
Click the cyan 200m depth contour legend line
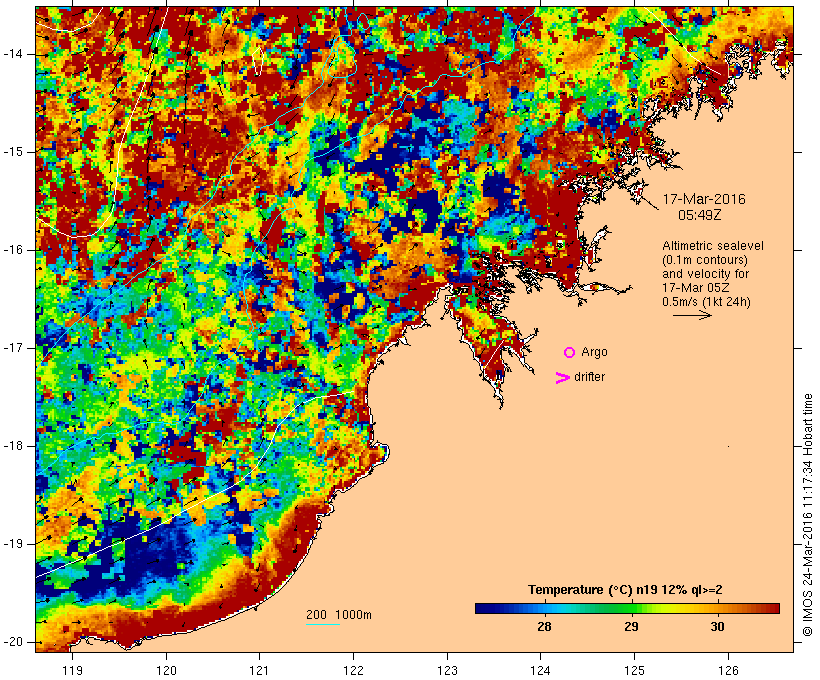coord(323,624)
